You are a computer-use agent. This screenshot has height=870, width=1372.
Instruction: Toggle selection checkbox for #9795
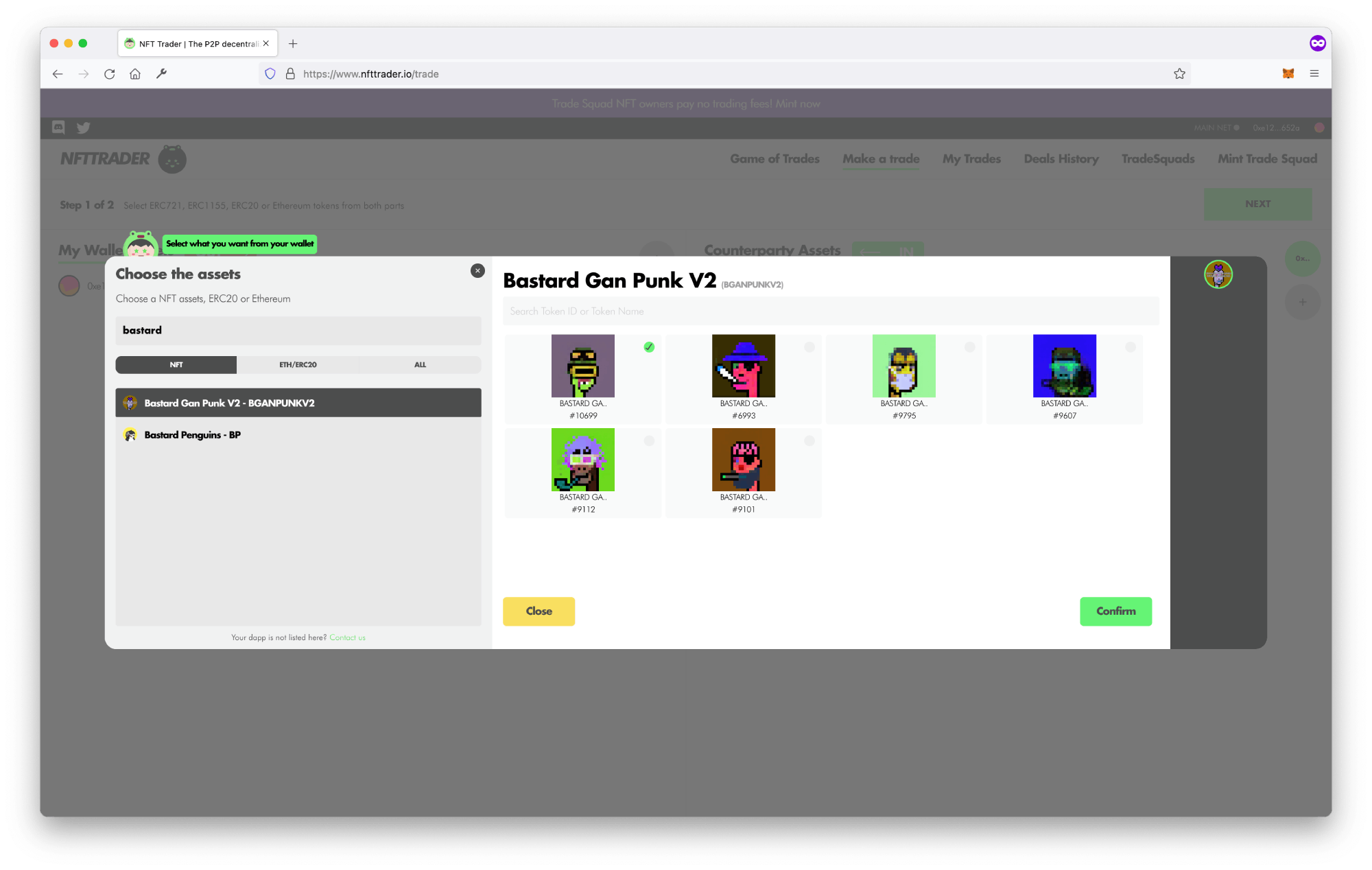click(969, 346)
